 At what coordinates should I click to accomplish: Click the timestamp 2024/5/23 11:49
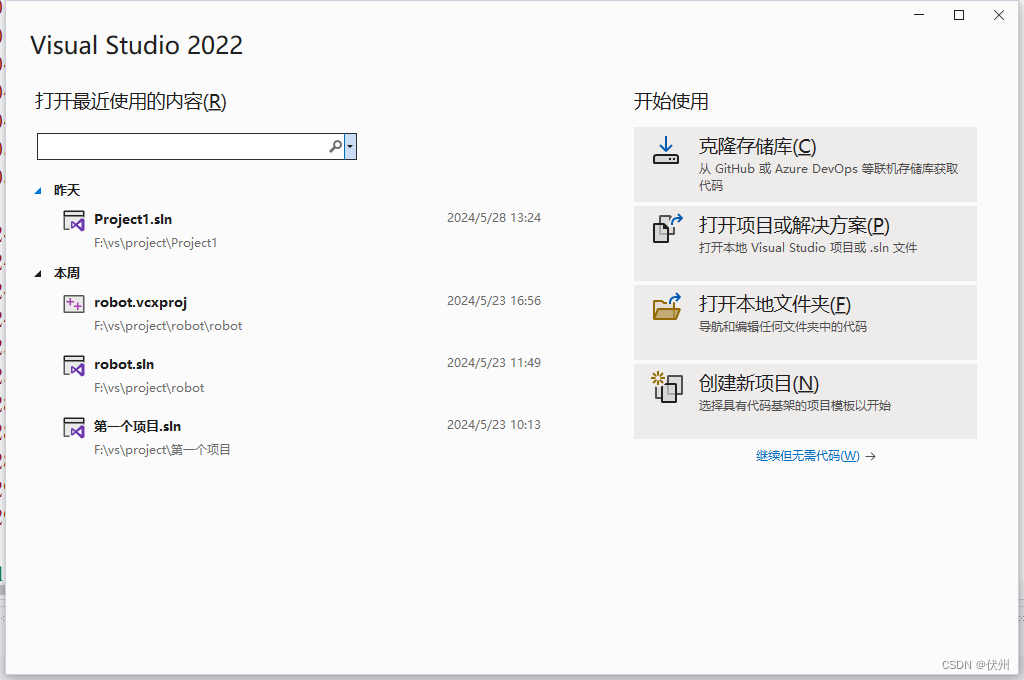(x=494, y=363)
